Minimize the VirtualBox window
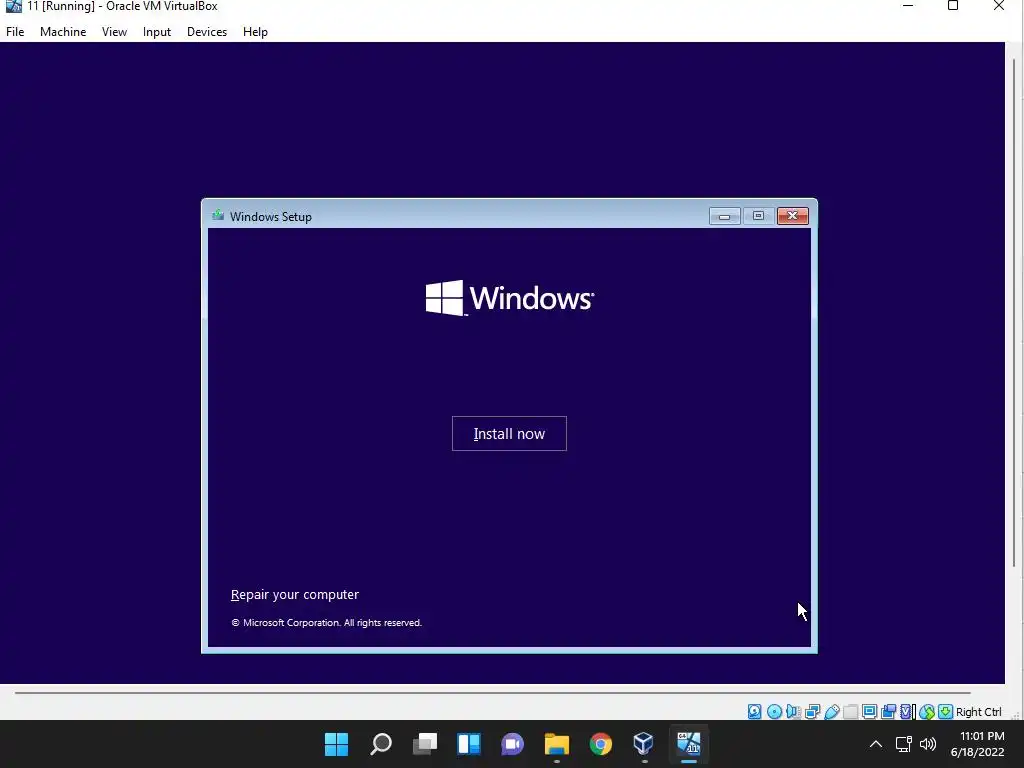Viewport: 1024px width, 768px height. coord(907,6)
